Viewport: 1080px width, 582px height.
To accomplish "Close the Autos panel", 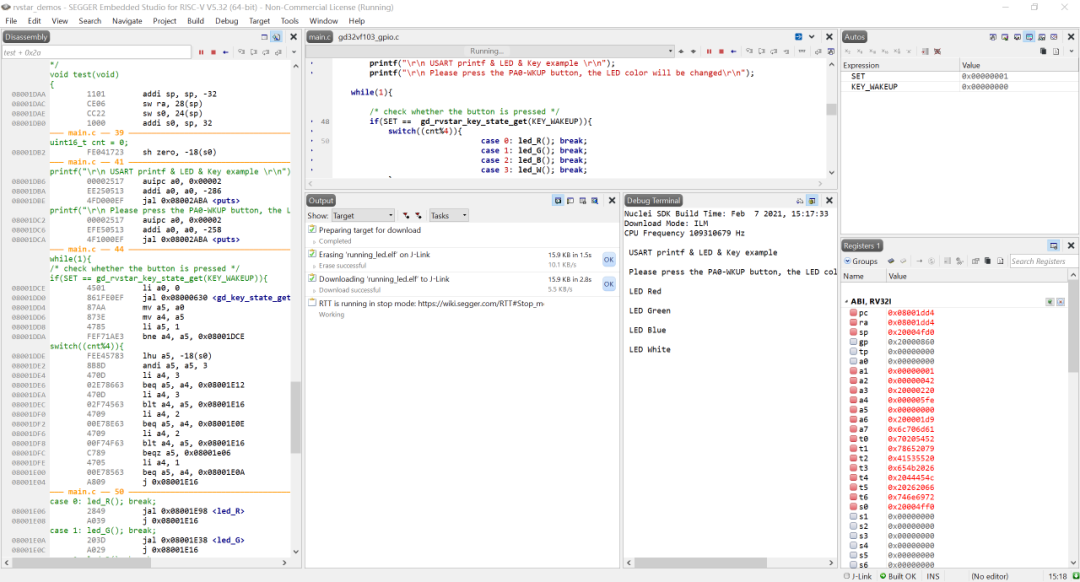I will [1071, 37].
